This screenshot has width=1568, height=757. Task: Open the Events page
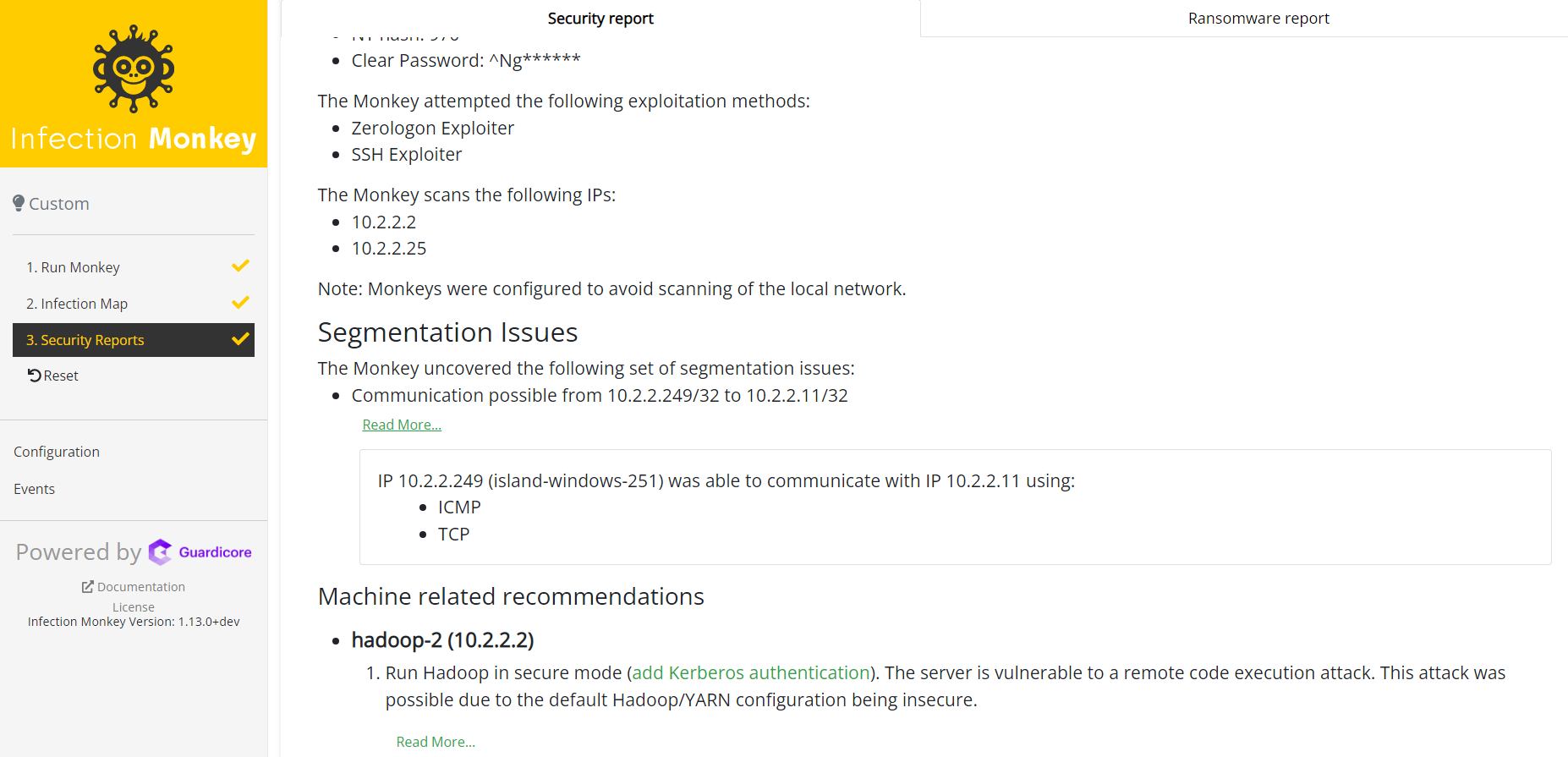click(x=34, y=489)
